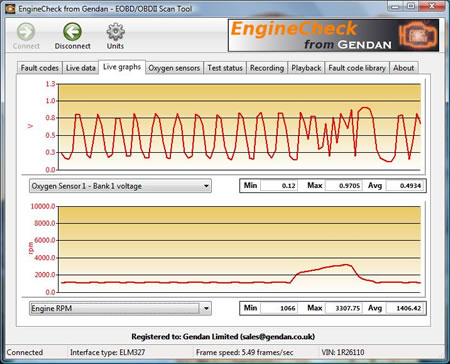Click the Min 1066 rpm field

point(279,308)
